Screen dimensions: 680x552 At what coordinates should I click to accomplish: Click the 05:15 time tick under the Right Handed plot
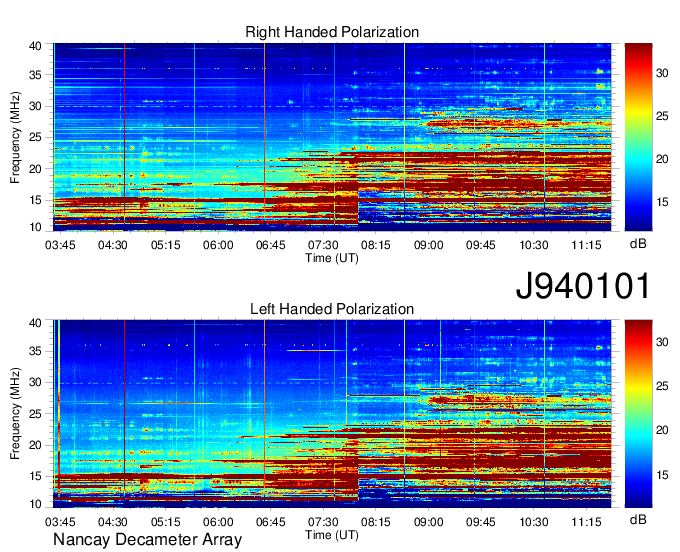[165, 245]
